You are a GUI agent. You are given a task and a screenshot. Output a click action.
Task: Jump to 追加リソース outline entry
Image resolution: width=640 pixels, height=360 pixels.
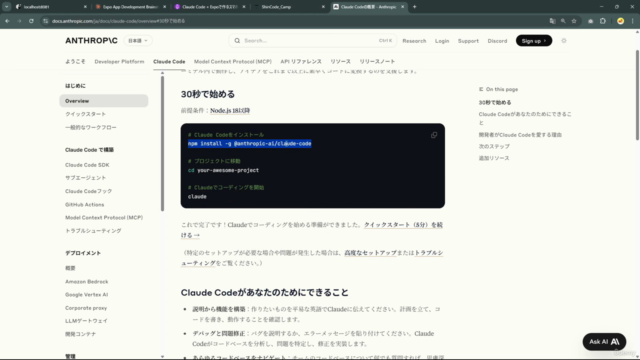pos(494,158)
